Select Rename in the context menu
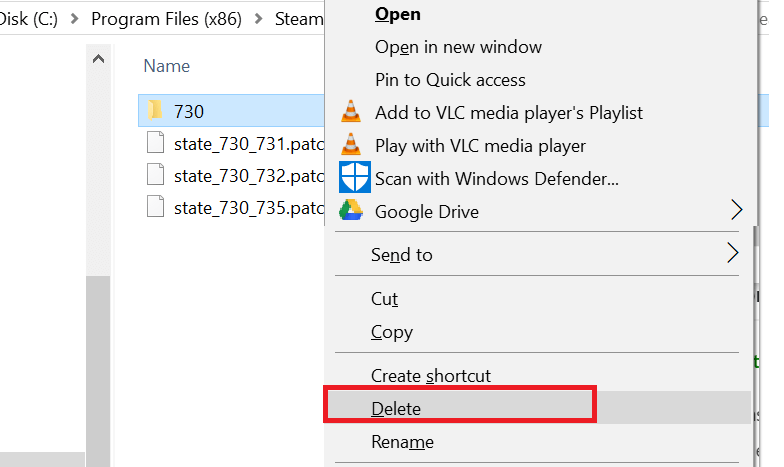Image resolution: width=784 pixels, height=467 pixels. tap(402, 442)
